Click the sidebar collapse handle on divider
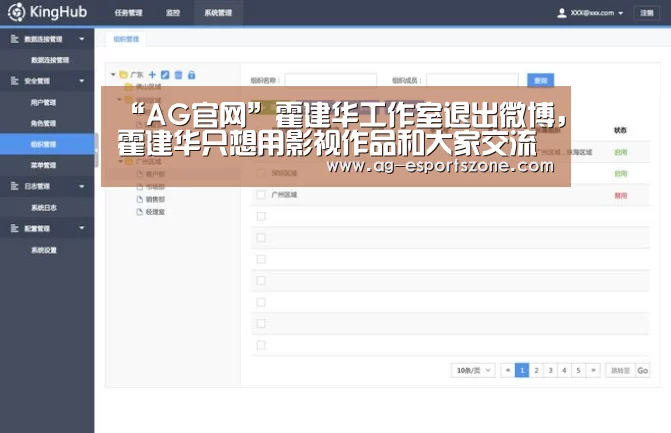The height and width of the screenshot is (433, 671). pyautogui.click(x=97, y=150)
